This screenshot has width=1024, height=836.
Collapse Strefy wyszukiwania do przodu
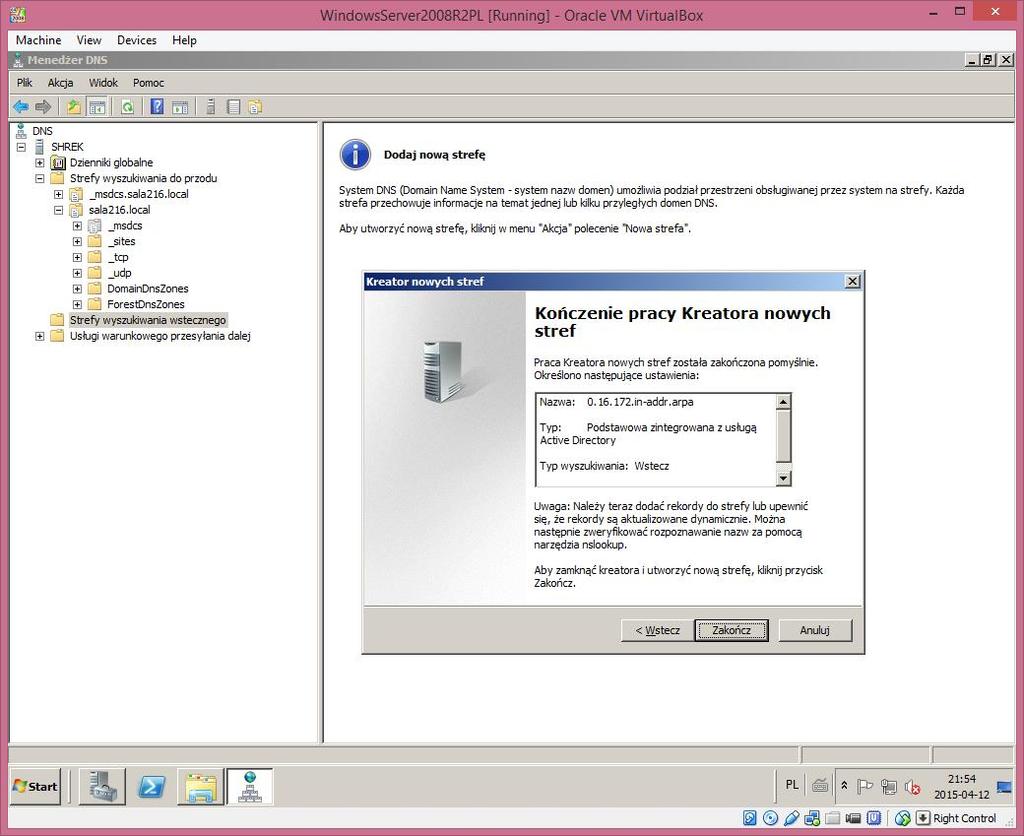pos(40,178)
